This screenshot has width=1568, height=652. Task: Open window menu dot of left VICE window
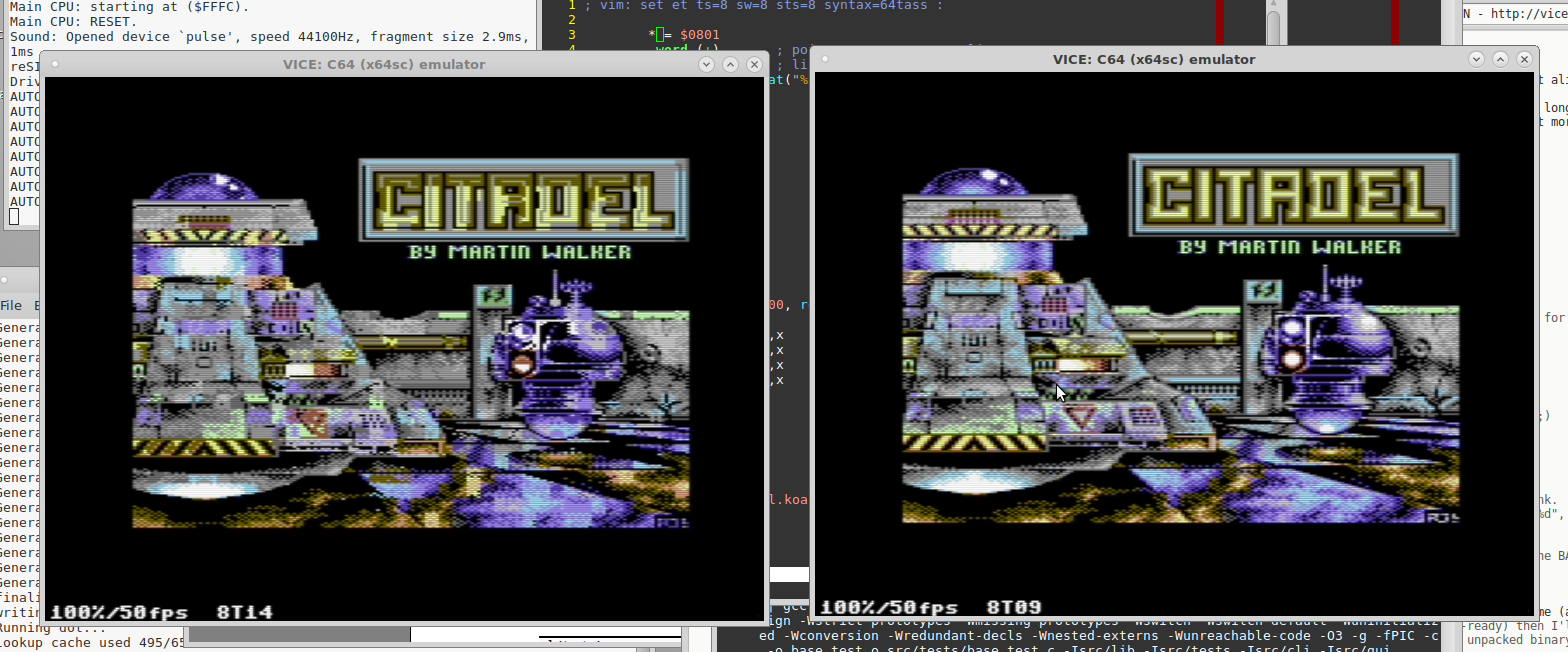click(55, 64)
